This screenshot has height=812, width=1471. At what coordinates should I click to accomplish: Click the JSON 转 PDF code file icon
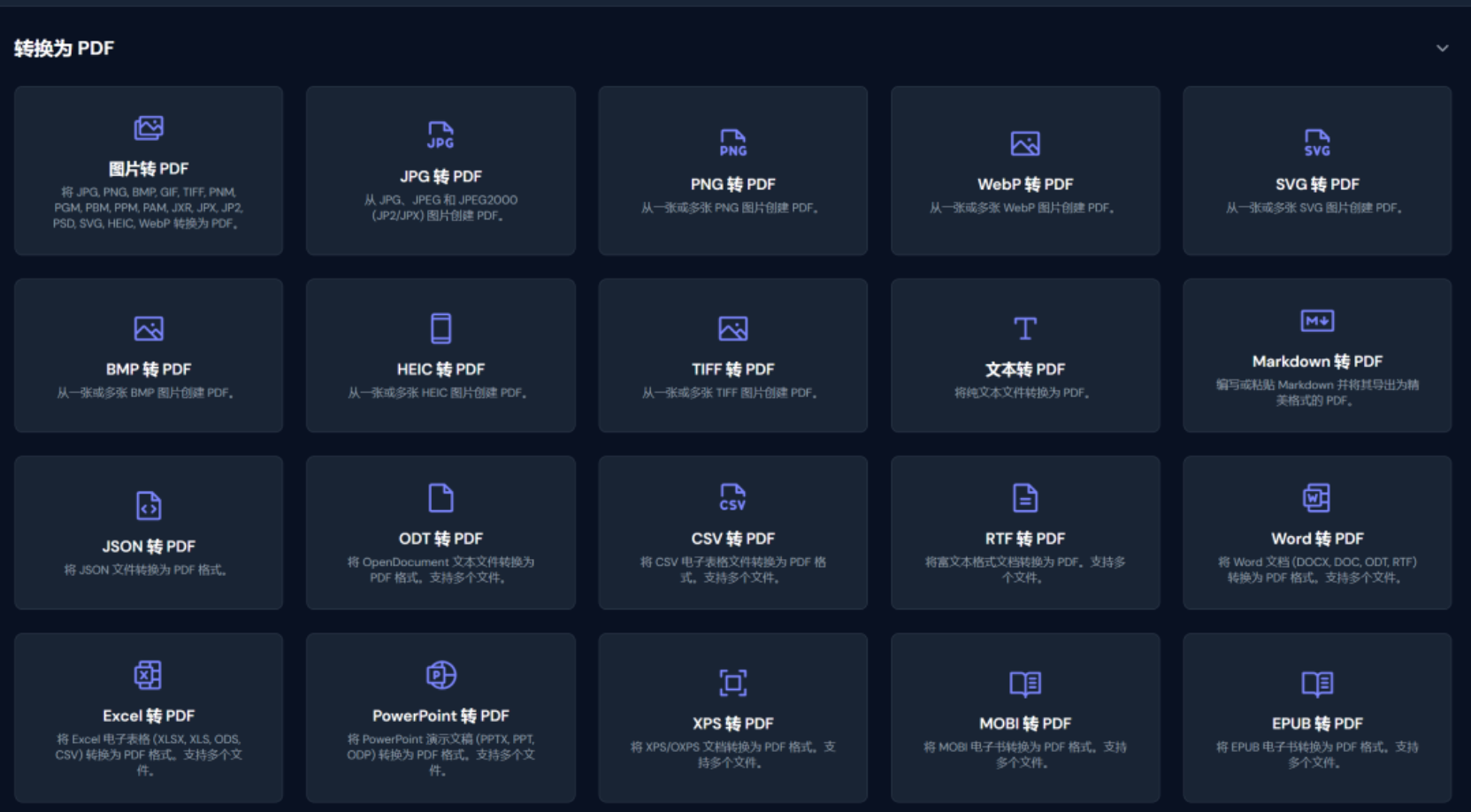coord(149,505)
